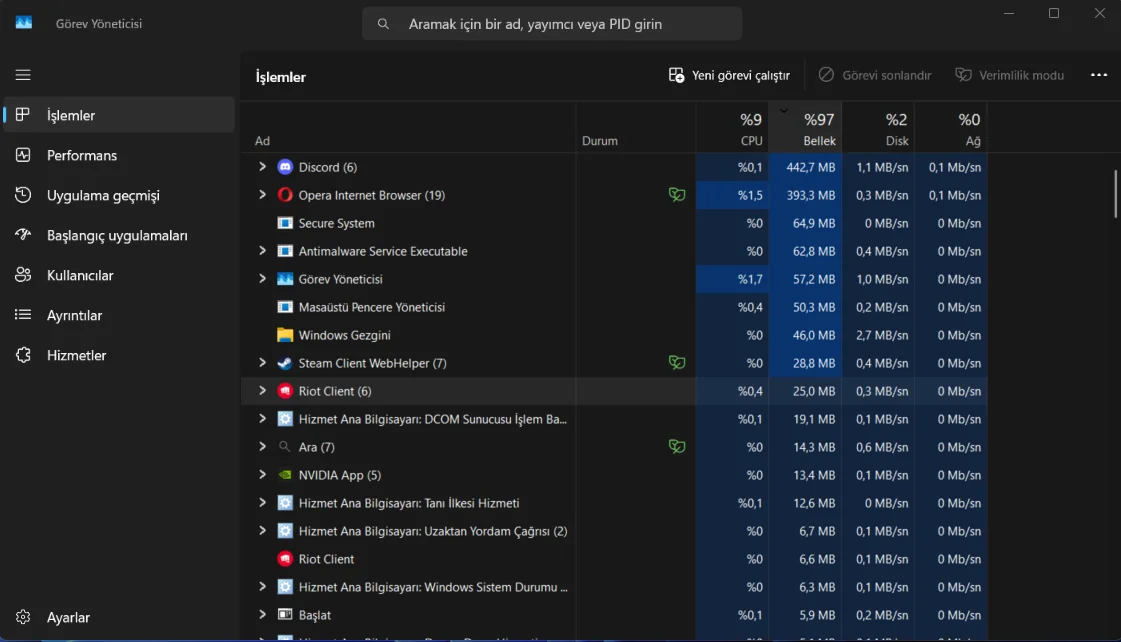Expand the Başlat process row
The height and width of the screenshot is (642, 1121).
pyautogui.click(x=262, y=614)
